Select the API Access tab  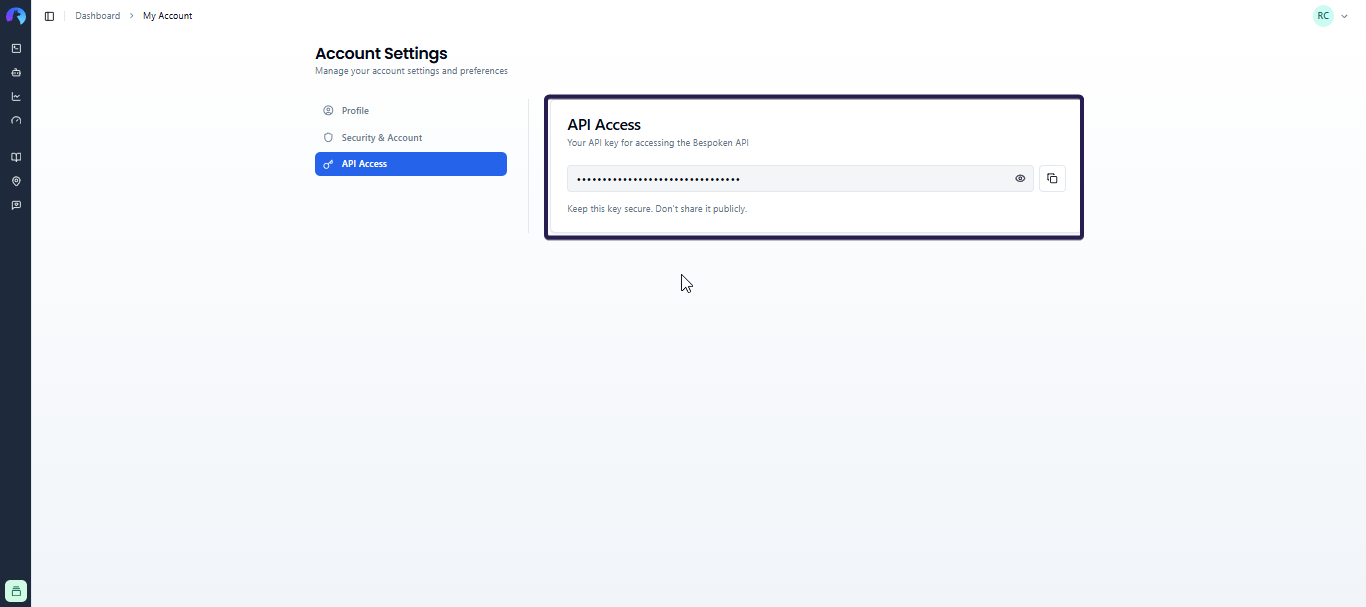[x=411, y=164]
